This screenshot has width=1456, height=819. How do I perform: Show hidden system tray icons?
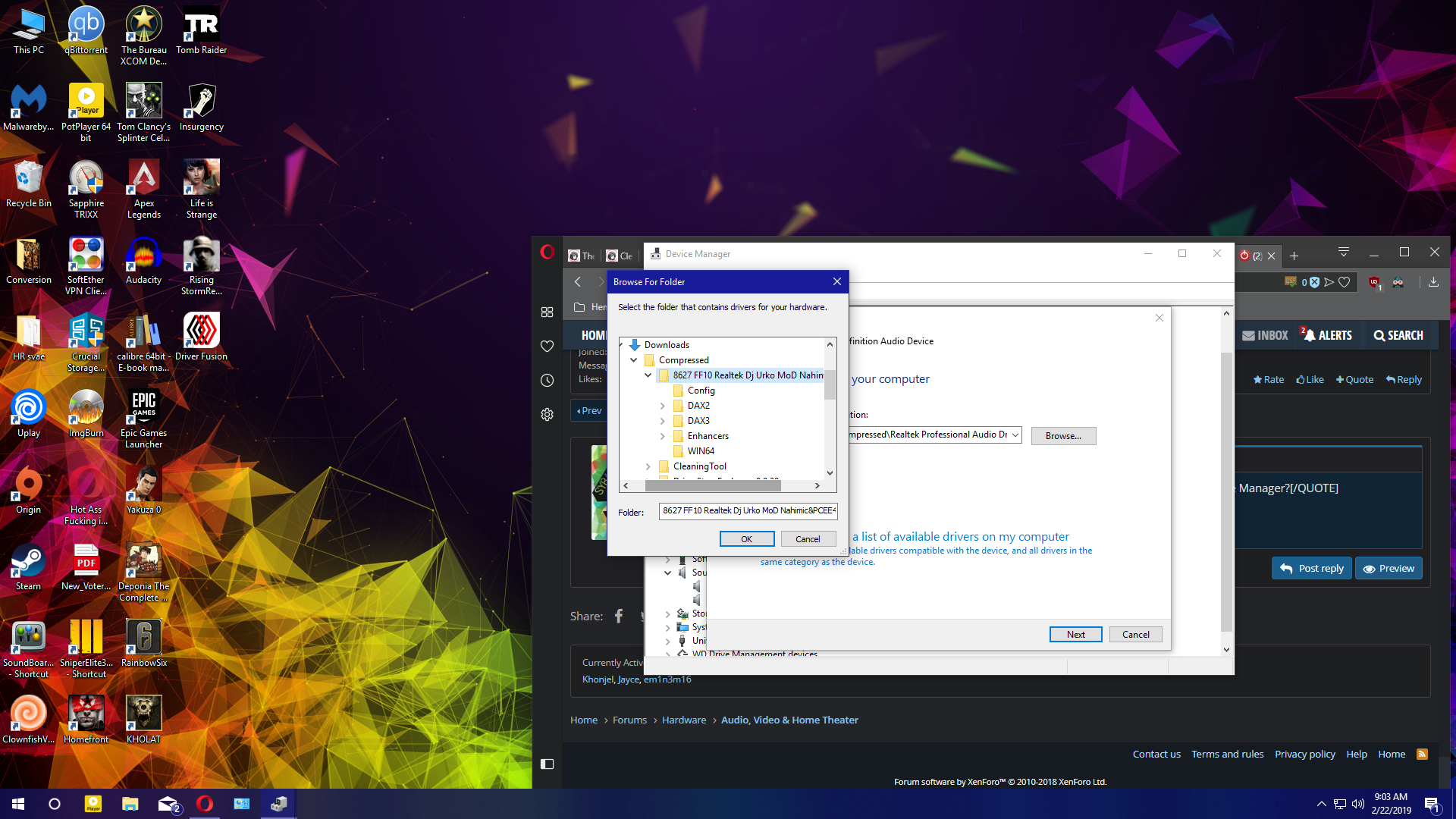pos(1321,804)
